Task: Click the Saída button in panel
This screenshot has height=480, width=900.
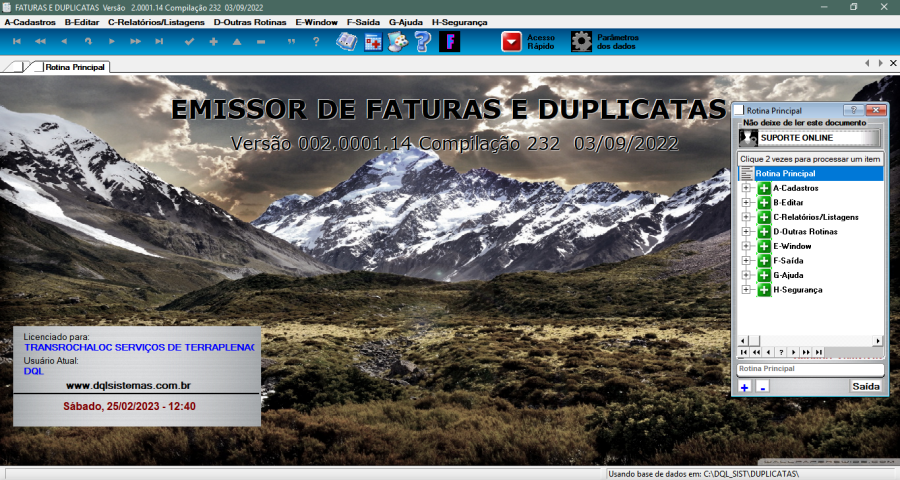Action: (866, 386)
